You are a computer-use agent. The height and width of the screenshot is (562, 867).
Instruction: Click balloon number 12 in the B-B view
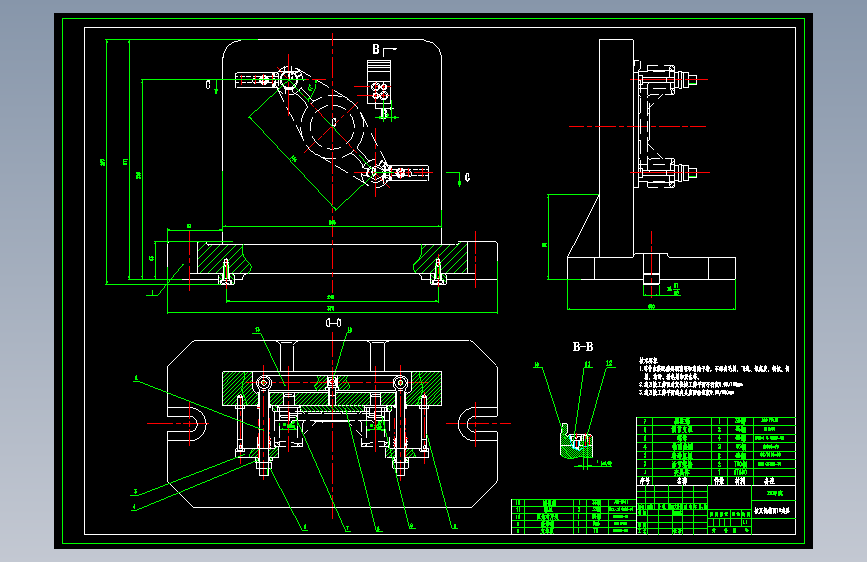pyautogui.click(x=609, y=363)
